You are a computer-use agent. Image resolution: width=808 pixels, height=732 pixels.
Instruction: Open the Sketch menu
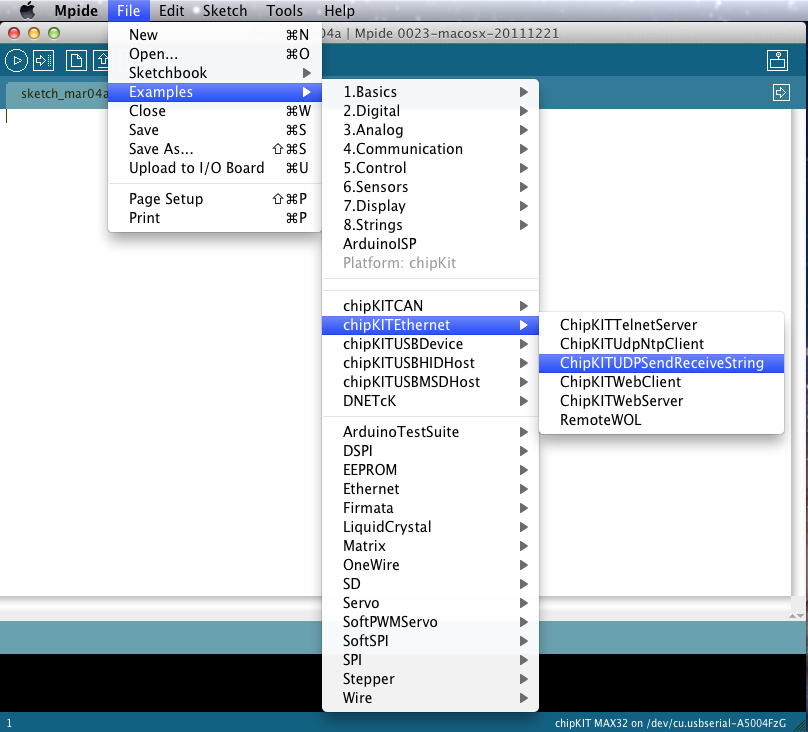(x=225, y=10)
